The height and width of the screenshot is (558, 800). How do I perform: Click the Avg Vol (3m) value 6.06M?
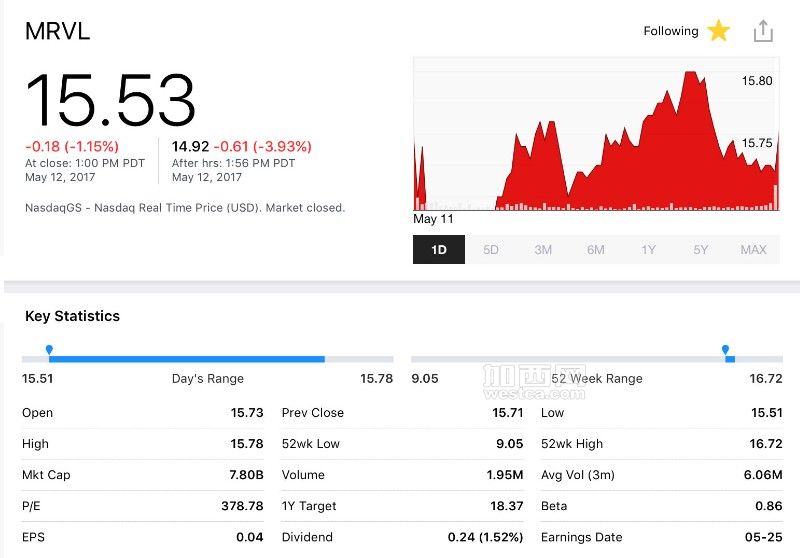click(763, 475)
